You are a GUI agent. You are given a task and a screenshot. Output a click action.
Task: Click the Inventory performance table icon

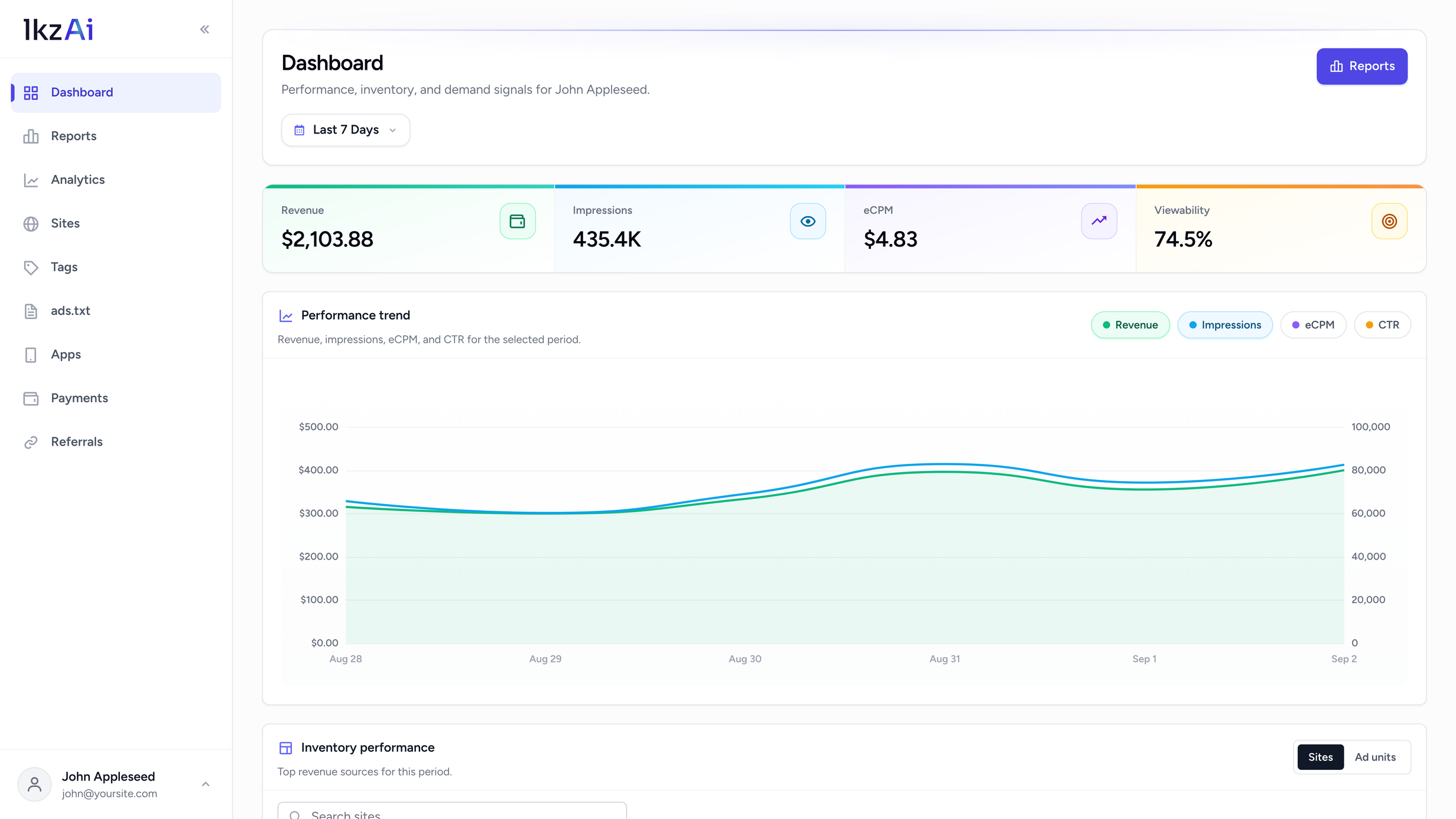pos(286,748)
